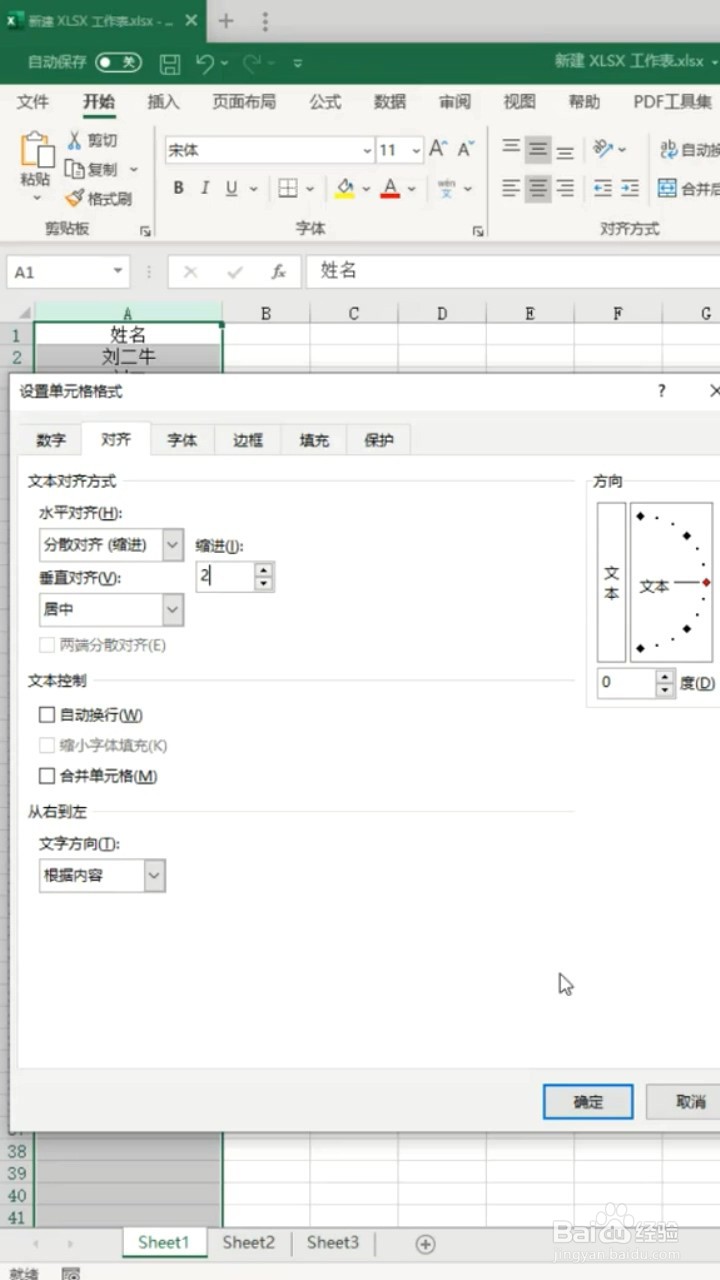
Task: Apply red font color
Action: pyautogui.click(x=390, y=188)
